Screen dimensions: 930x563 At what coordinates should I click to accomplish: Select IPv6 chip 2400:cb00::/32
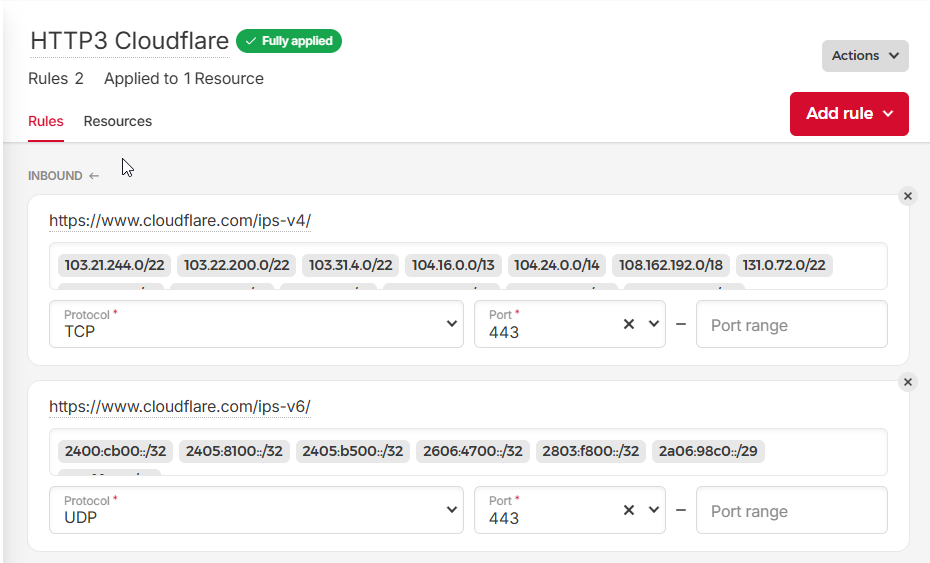coord(116,451)
